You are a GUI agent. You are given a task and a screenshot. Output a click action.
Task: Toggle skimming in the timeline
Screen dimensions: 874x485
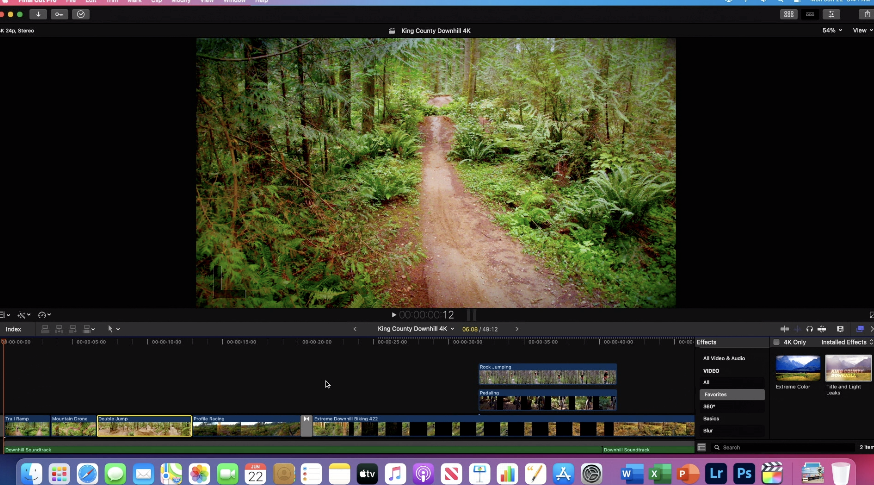coord(785,329)
